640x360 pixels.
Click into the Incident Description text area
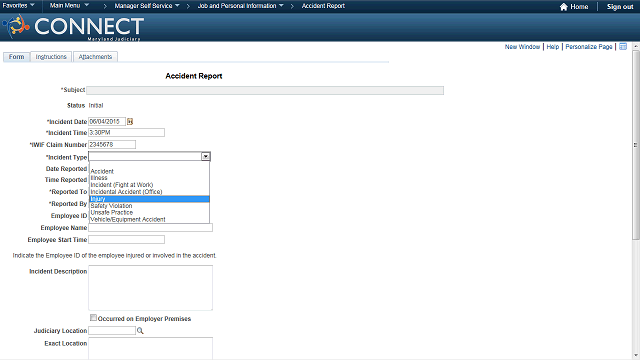pos(151,288)
